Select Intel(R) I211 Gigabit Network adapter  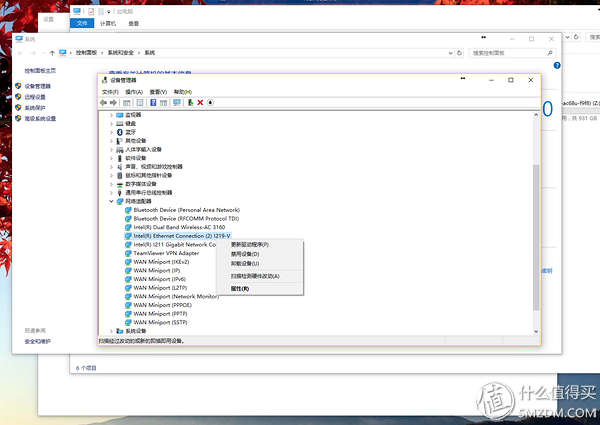pyautogui.click(x=175, y=244)
